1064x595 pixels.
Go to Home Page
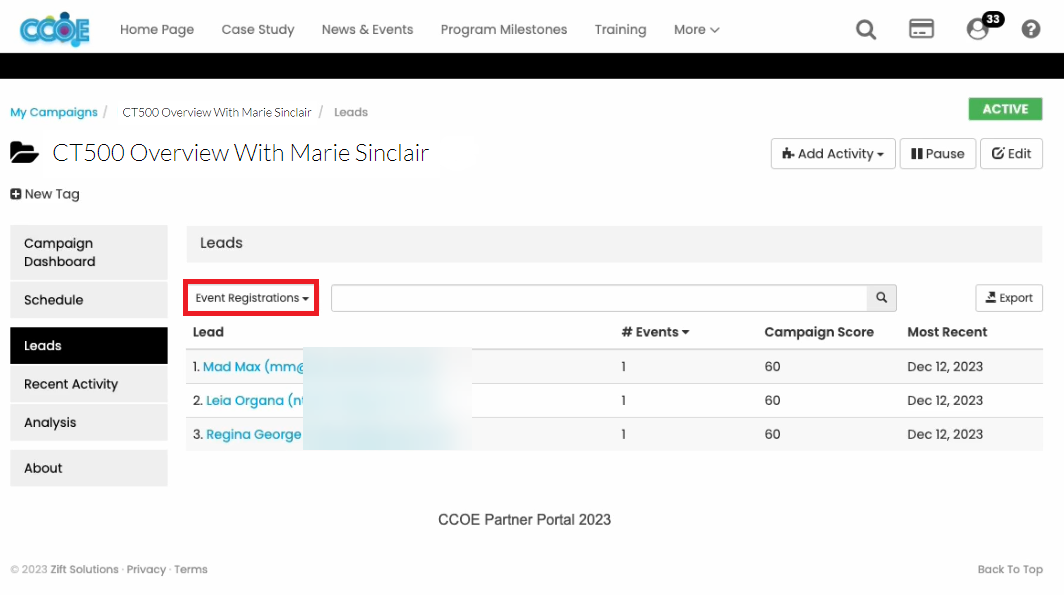pos(157,29)
